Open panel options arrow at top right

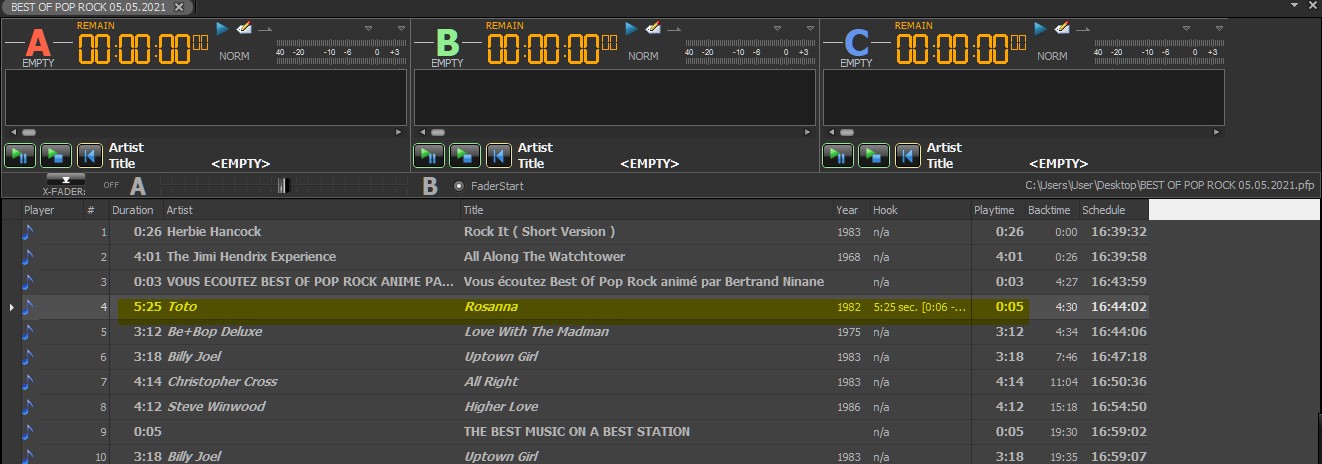(x=1312, y=6)
